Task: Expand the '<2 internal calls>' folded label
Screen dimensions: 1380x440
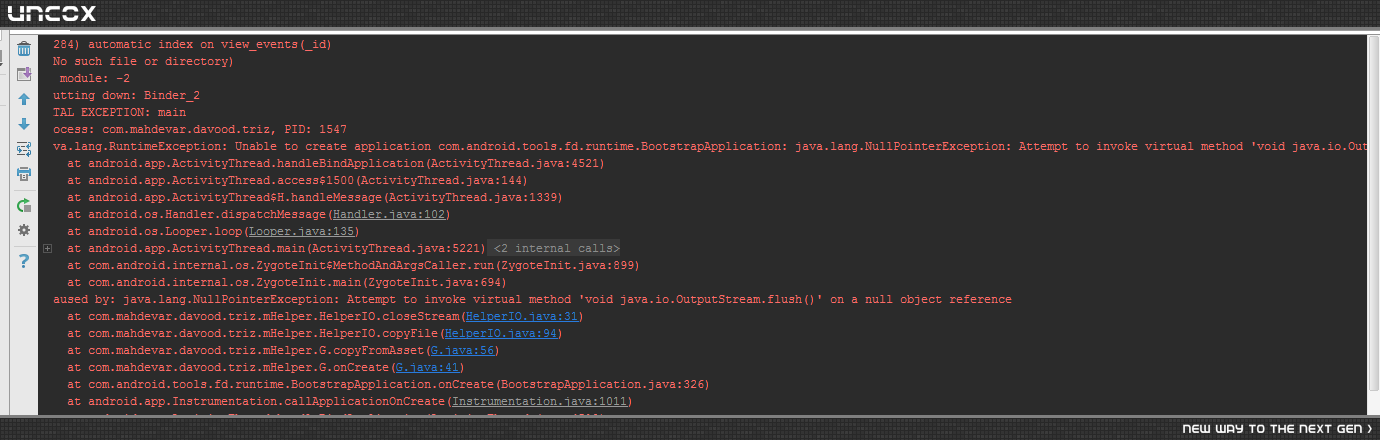Action: click(x=556, y=248)
